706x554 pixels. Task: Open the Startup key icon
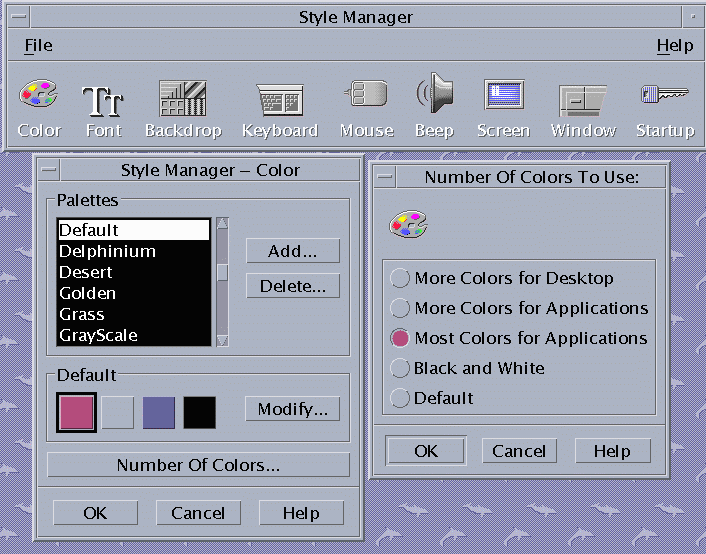tap(665, 94)
